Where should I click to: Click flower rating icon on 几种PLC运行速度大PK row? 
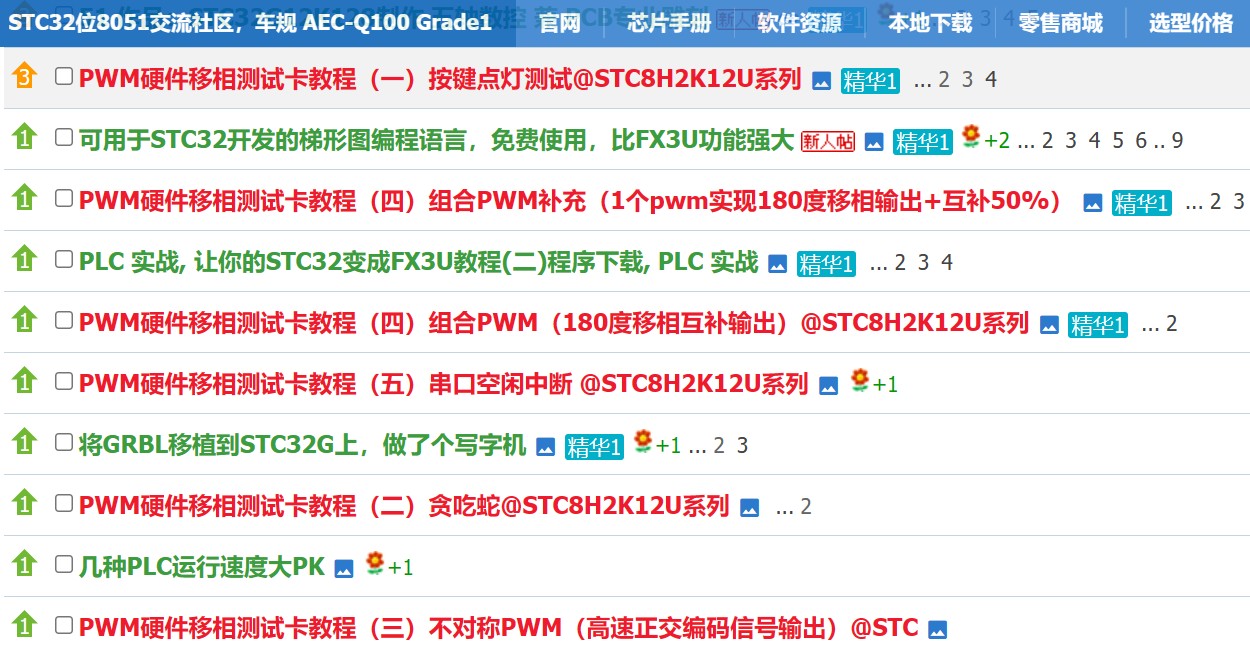(375, 564)
